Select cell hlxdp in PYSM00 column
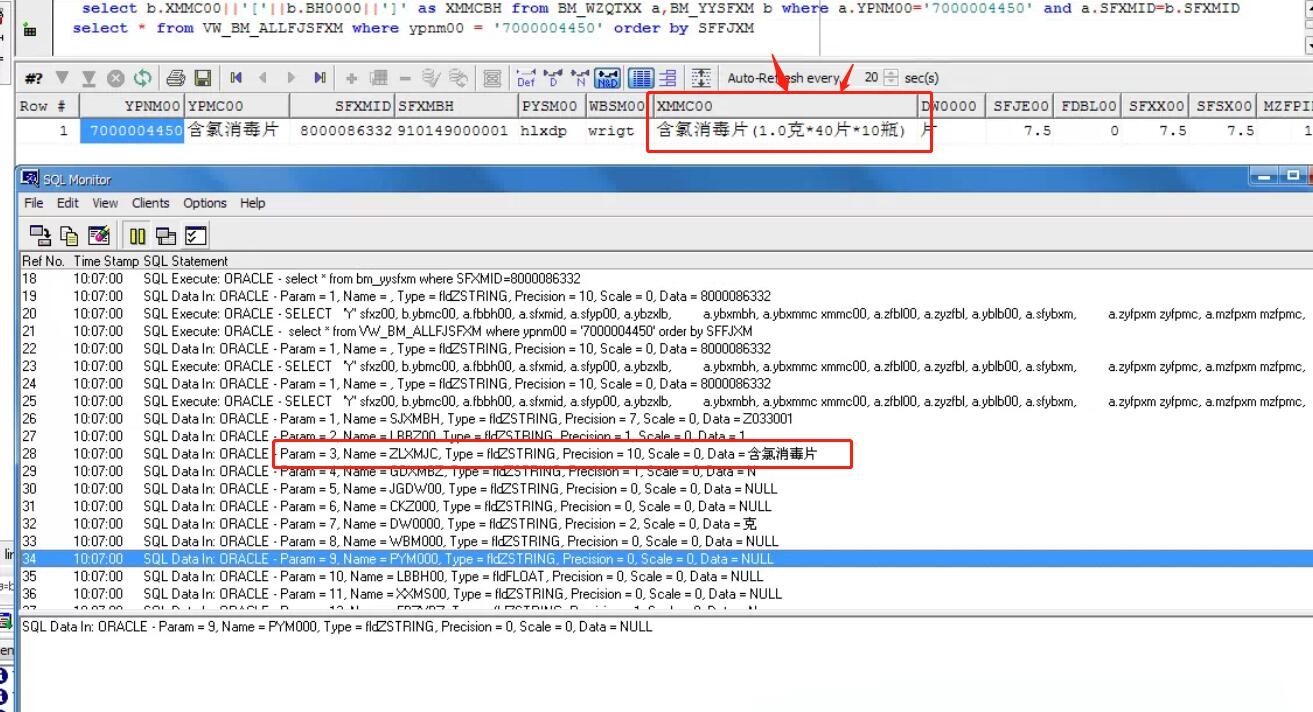1313x712 pixels. (x=551, y=131)
